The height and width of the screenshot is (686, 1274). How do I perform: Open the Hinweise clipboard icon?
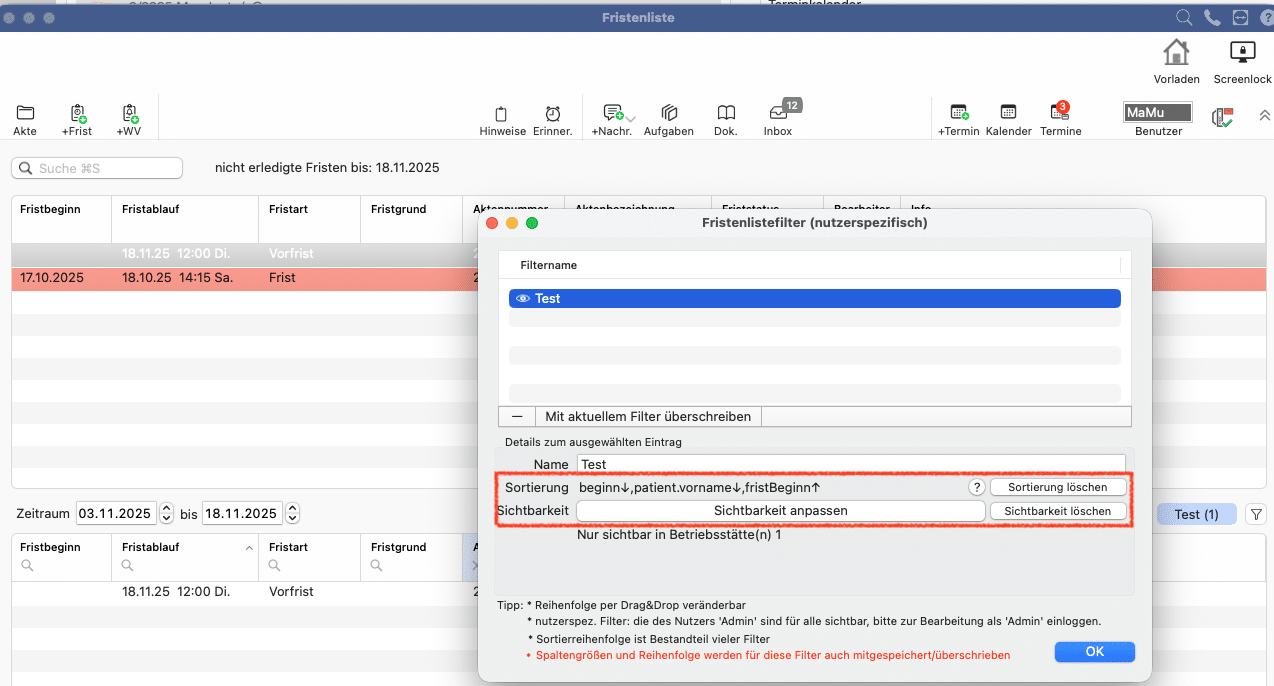coord(502,113)
